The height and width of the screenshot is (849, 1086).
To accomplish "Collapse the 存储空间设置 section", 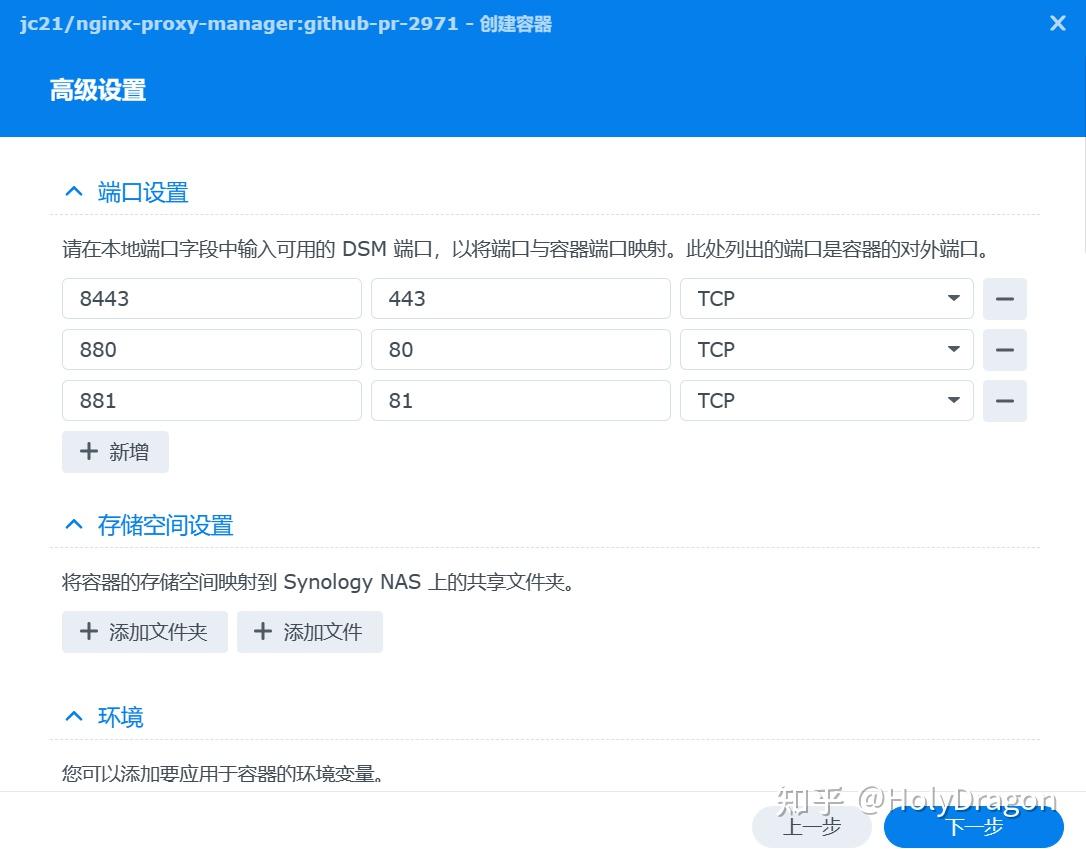I will (73, 523).
